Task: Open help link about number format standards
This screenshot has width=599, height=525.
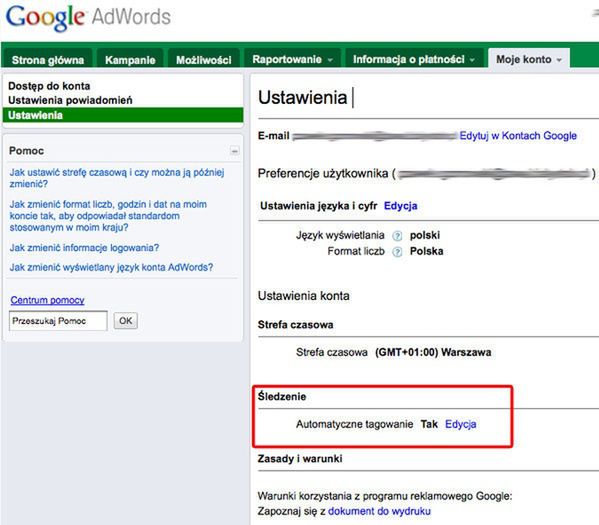Action: coord(108,216)
